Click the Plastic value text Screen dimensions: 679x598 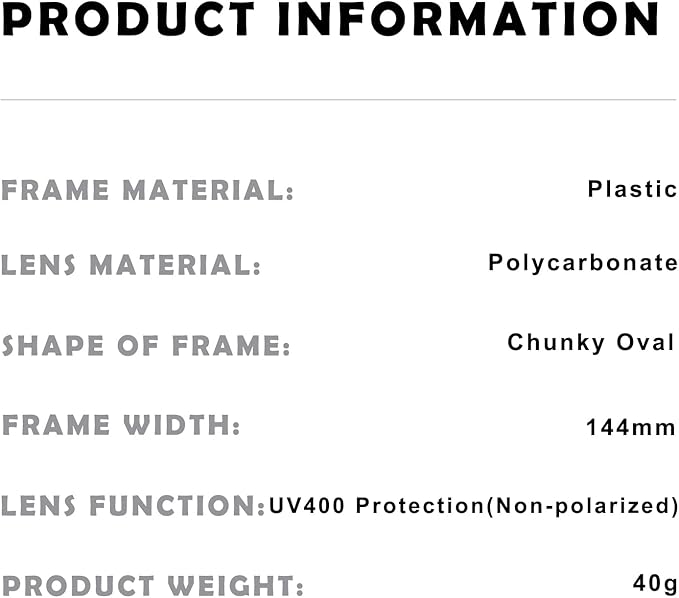coord(632,189)
